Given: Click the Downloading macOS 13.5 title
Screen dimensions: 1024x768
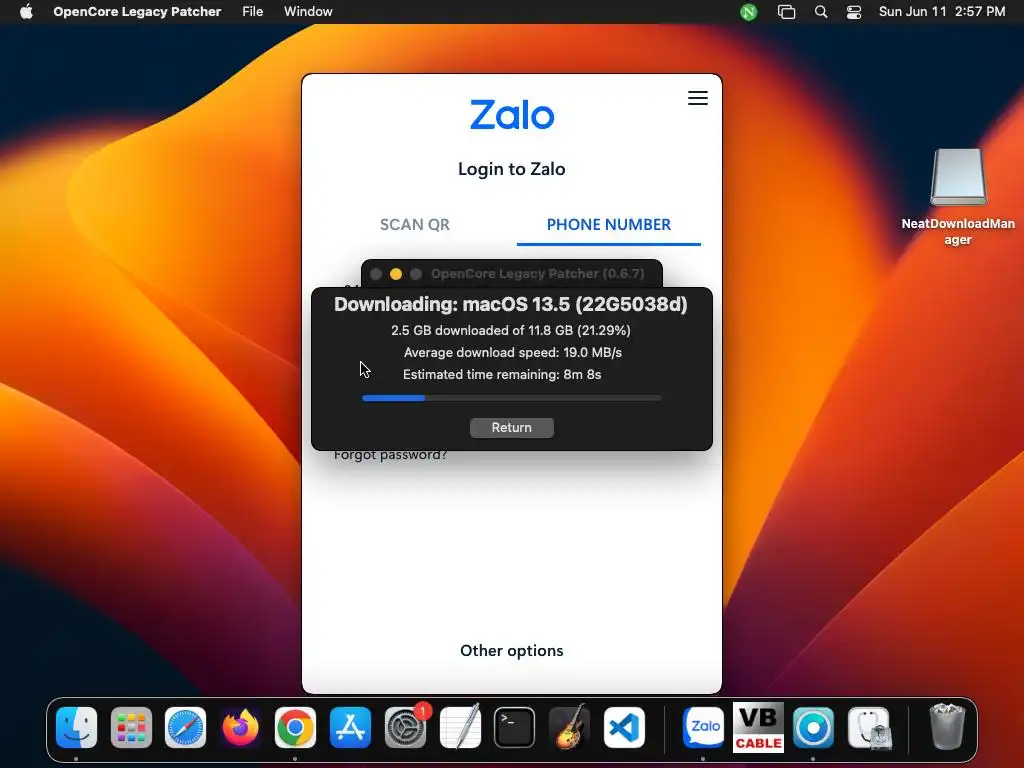Looking at the screenshot, I should (511, 304).
